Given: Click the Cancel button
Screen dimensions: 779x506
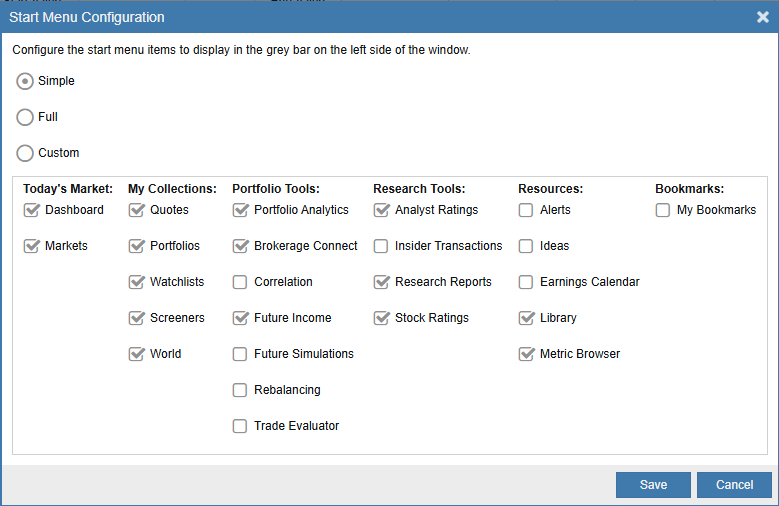Looking at the screenshot, I should [x=734, y=485].
